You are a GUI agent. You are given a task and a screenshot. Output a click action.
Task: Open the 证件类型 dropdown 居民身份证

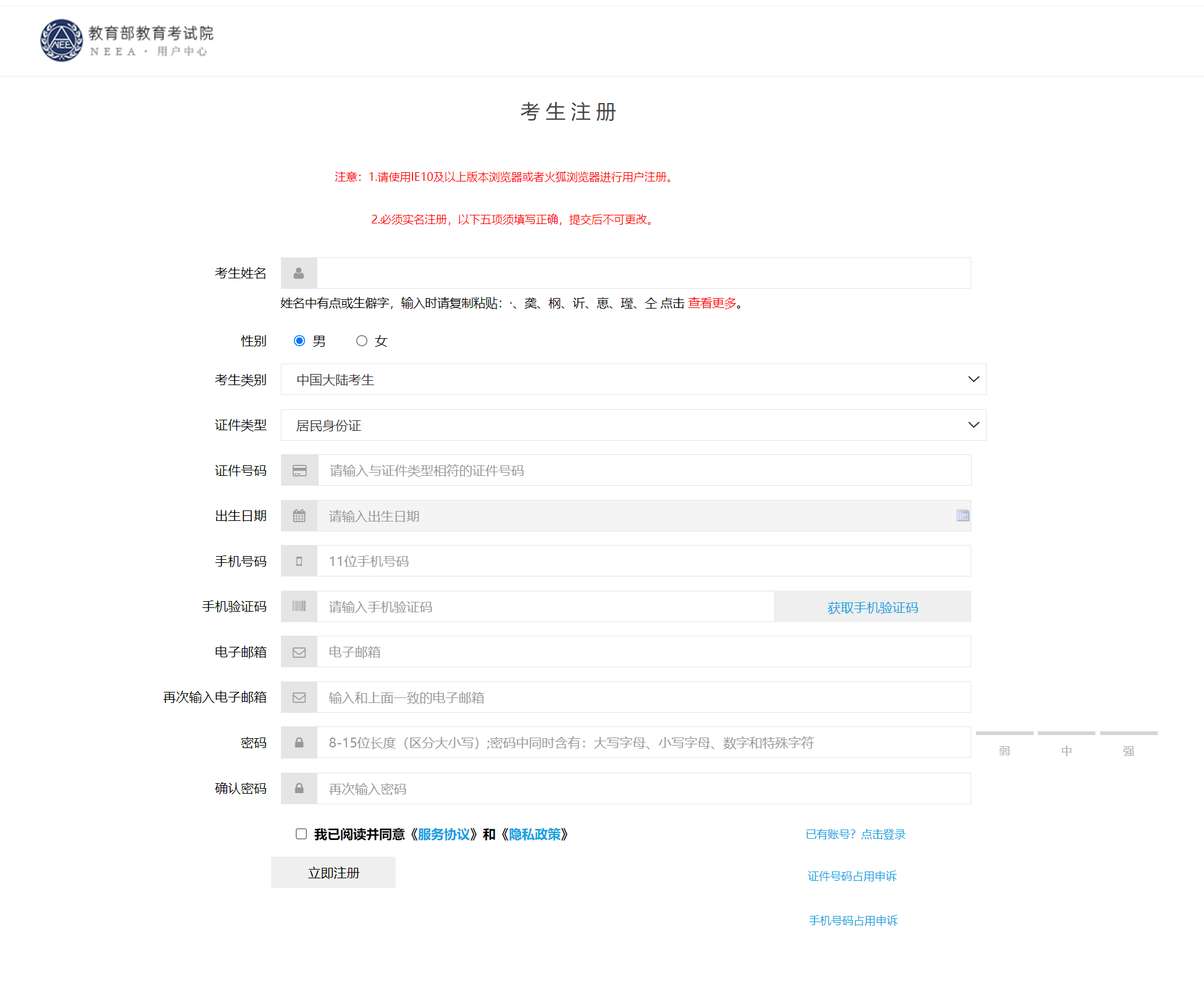click(633, 425)
